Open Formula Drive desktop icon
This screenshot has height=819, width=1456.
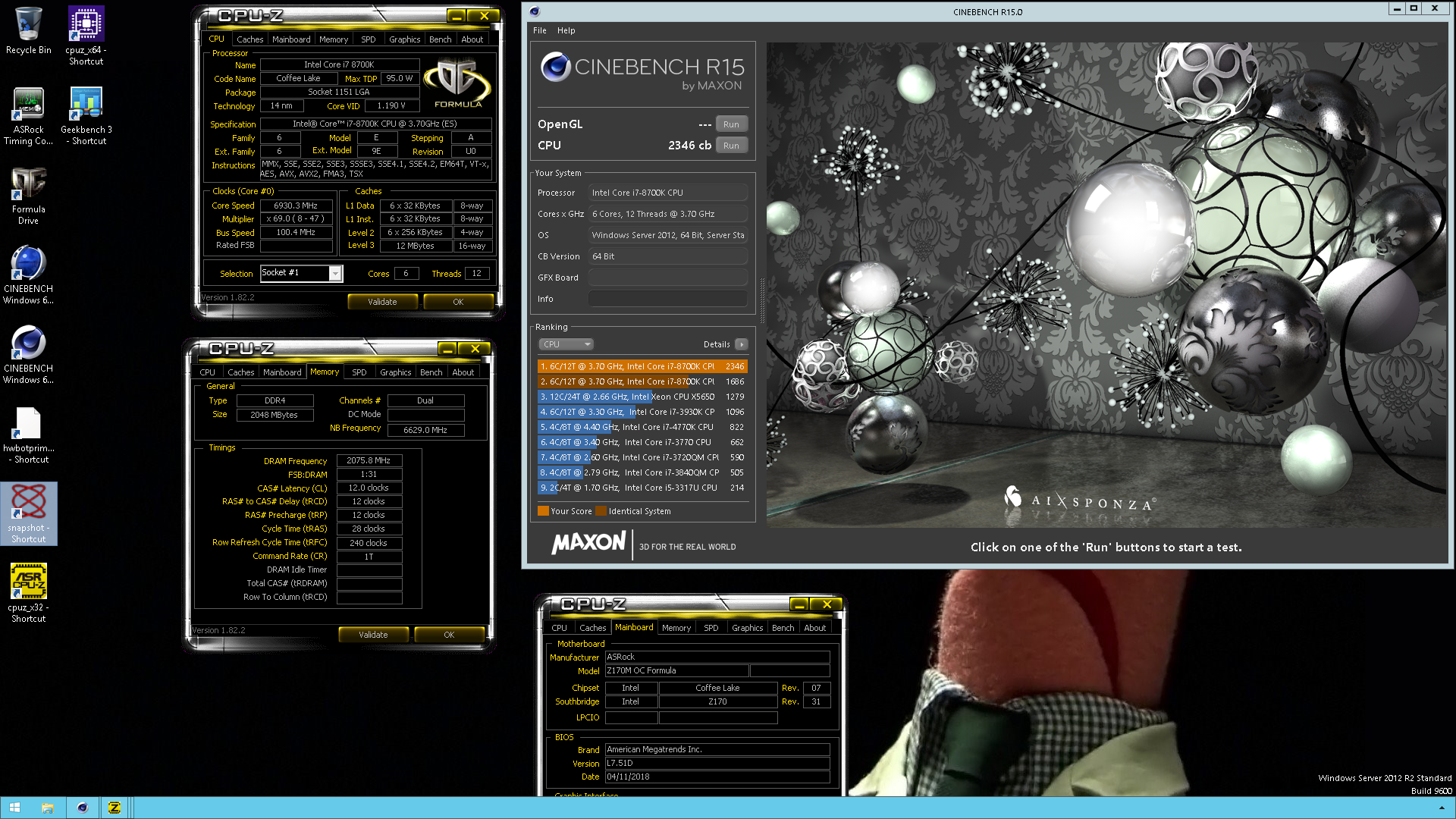point(28,195)
